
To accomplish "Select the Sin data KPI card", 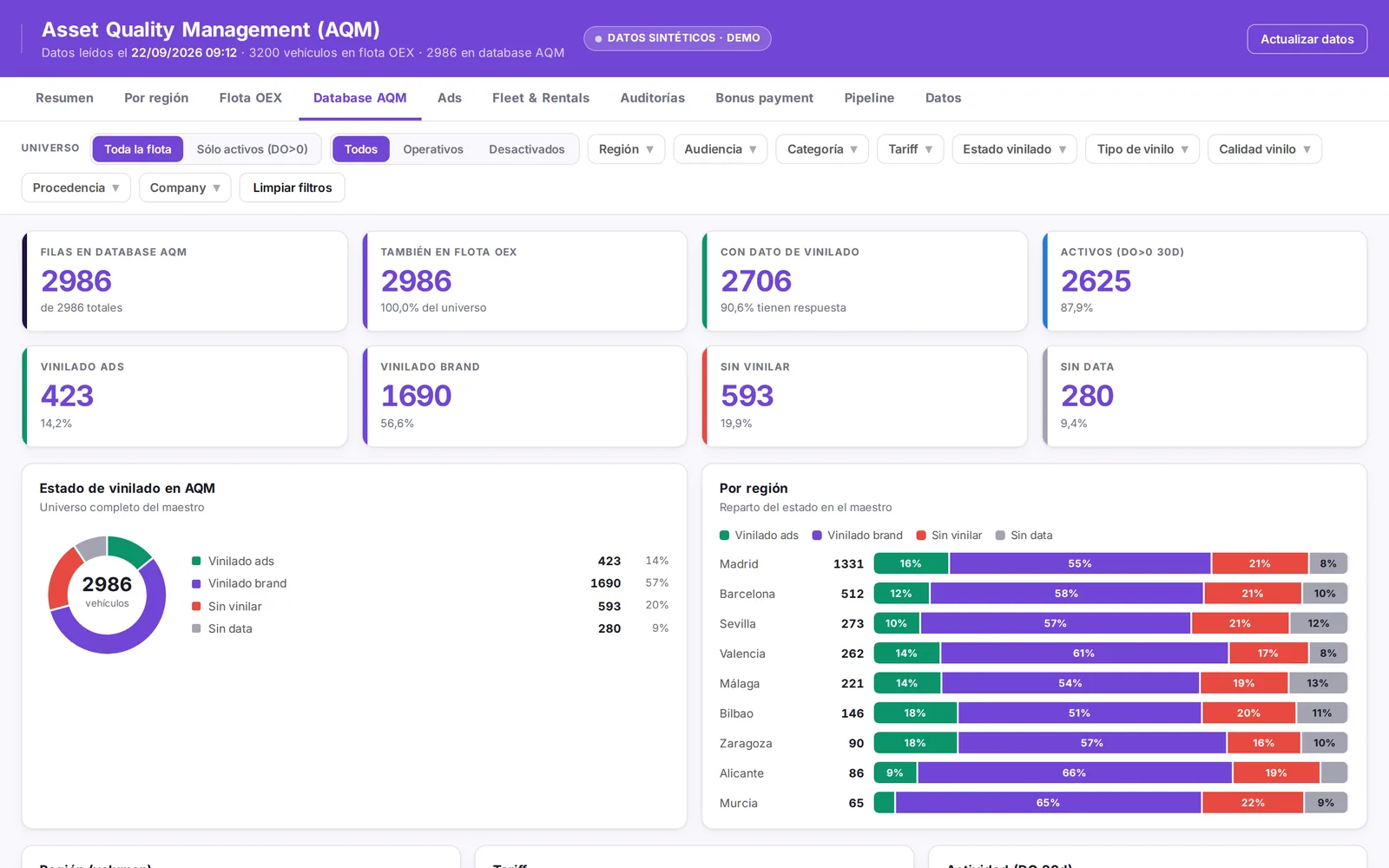I will click(1205, 397).
